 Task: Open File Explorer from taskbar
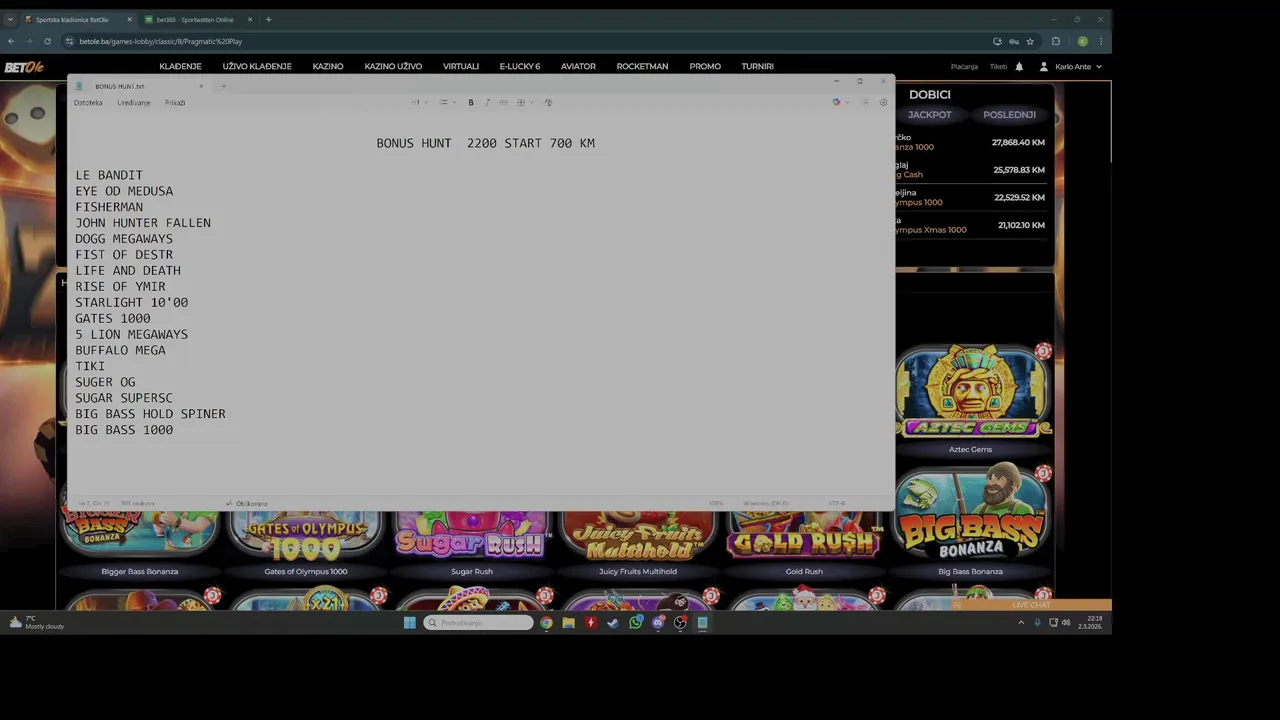coord(568,622)
